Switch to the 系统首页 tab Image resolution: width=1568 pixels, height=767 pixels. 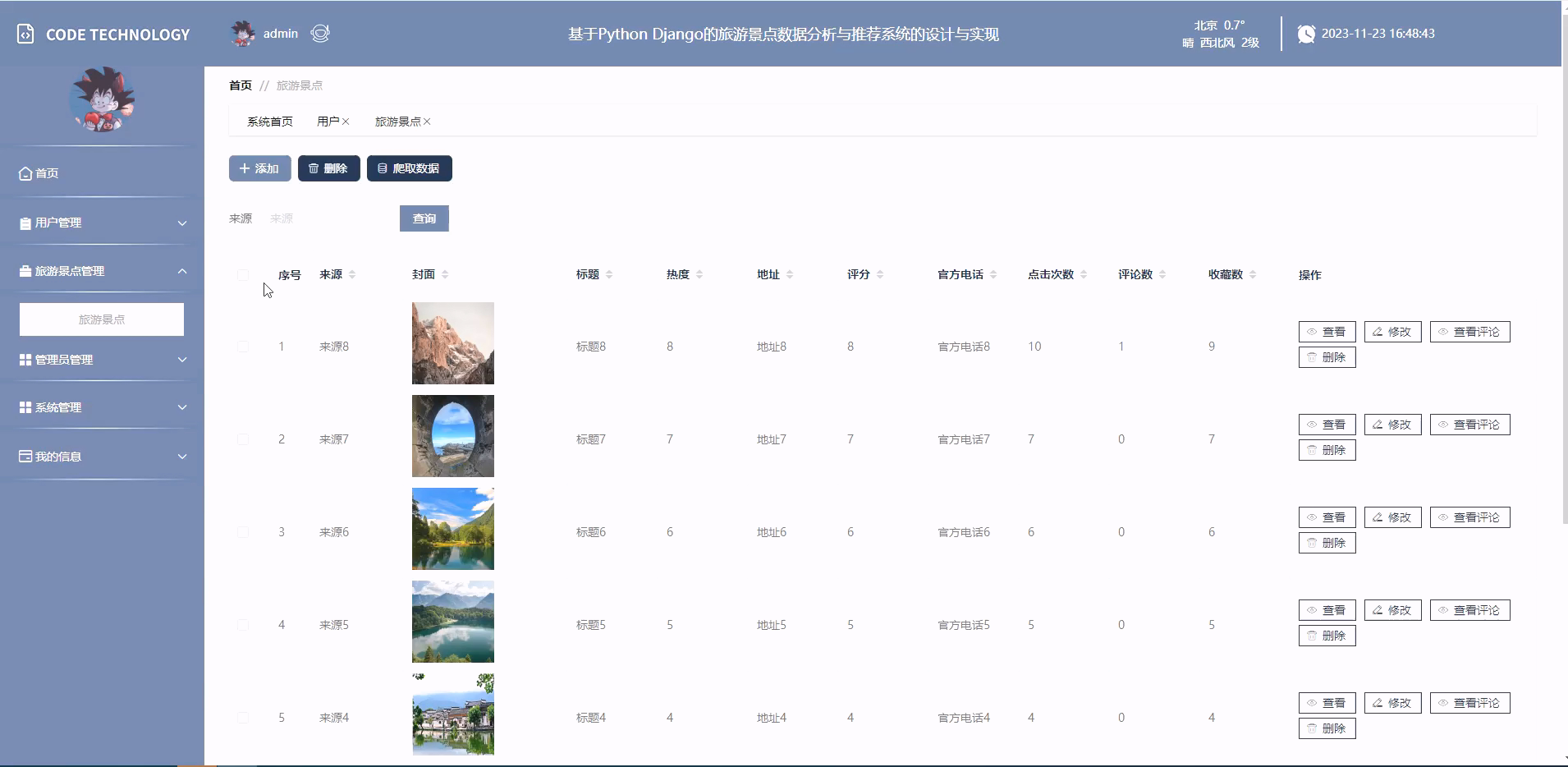coord(270,121)
